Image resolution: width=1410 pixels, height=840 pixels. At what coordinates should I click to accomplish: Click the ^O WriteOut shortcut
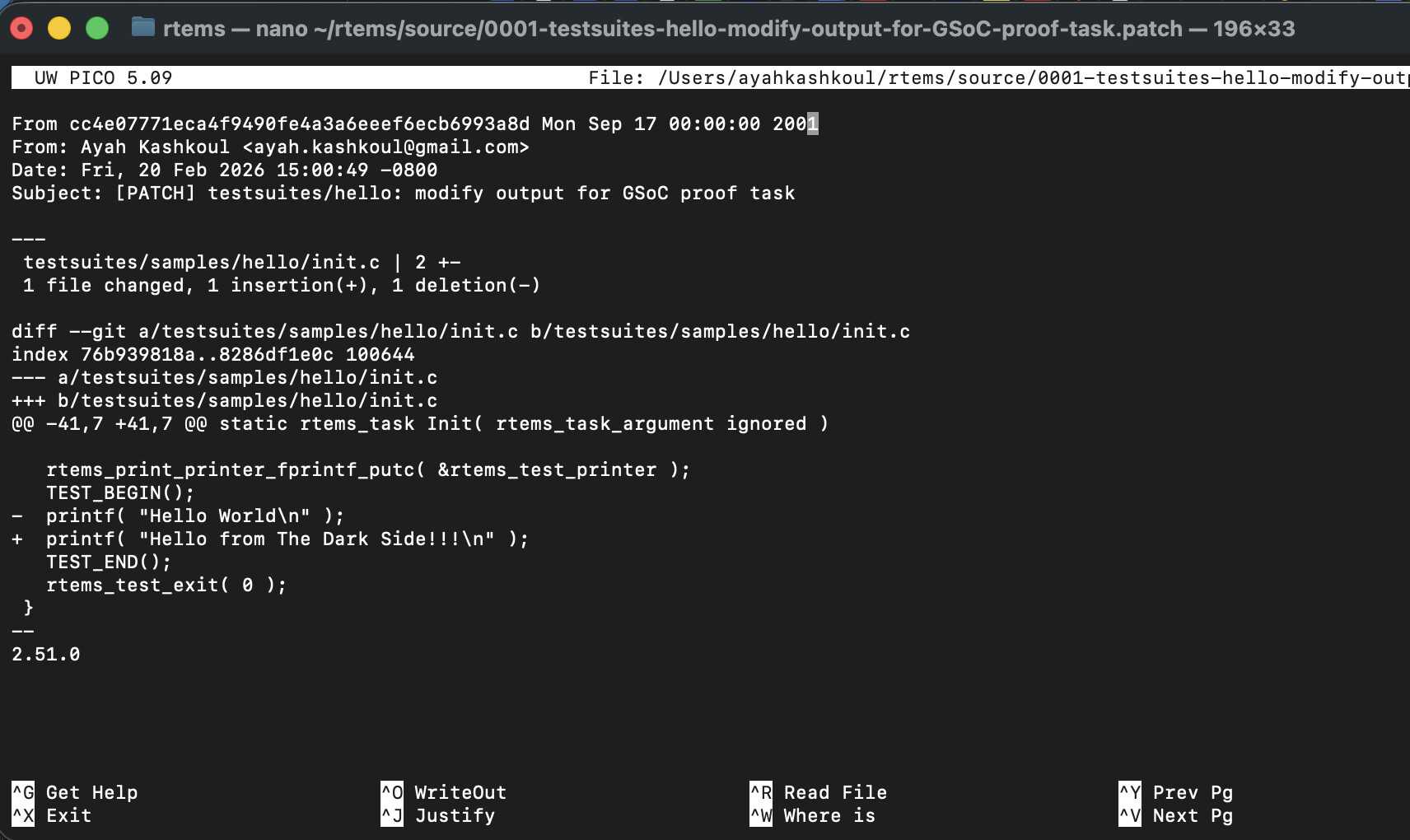coord(443,792)
